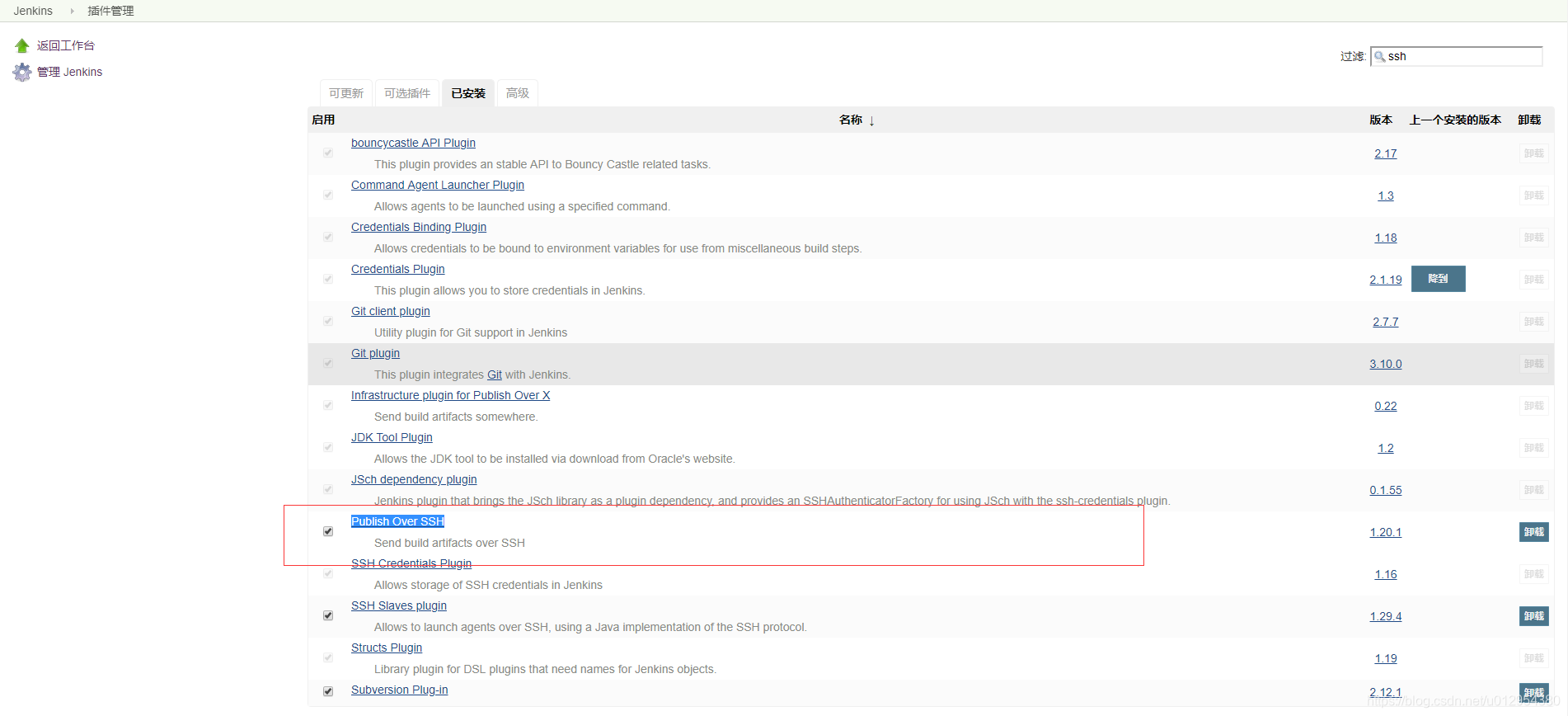Click greyed 卸载 button for Git client plugin
The width and height of the screenshot is (1568, 716).
(1534, 322)
